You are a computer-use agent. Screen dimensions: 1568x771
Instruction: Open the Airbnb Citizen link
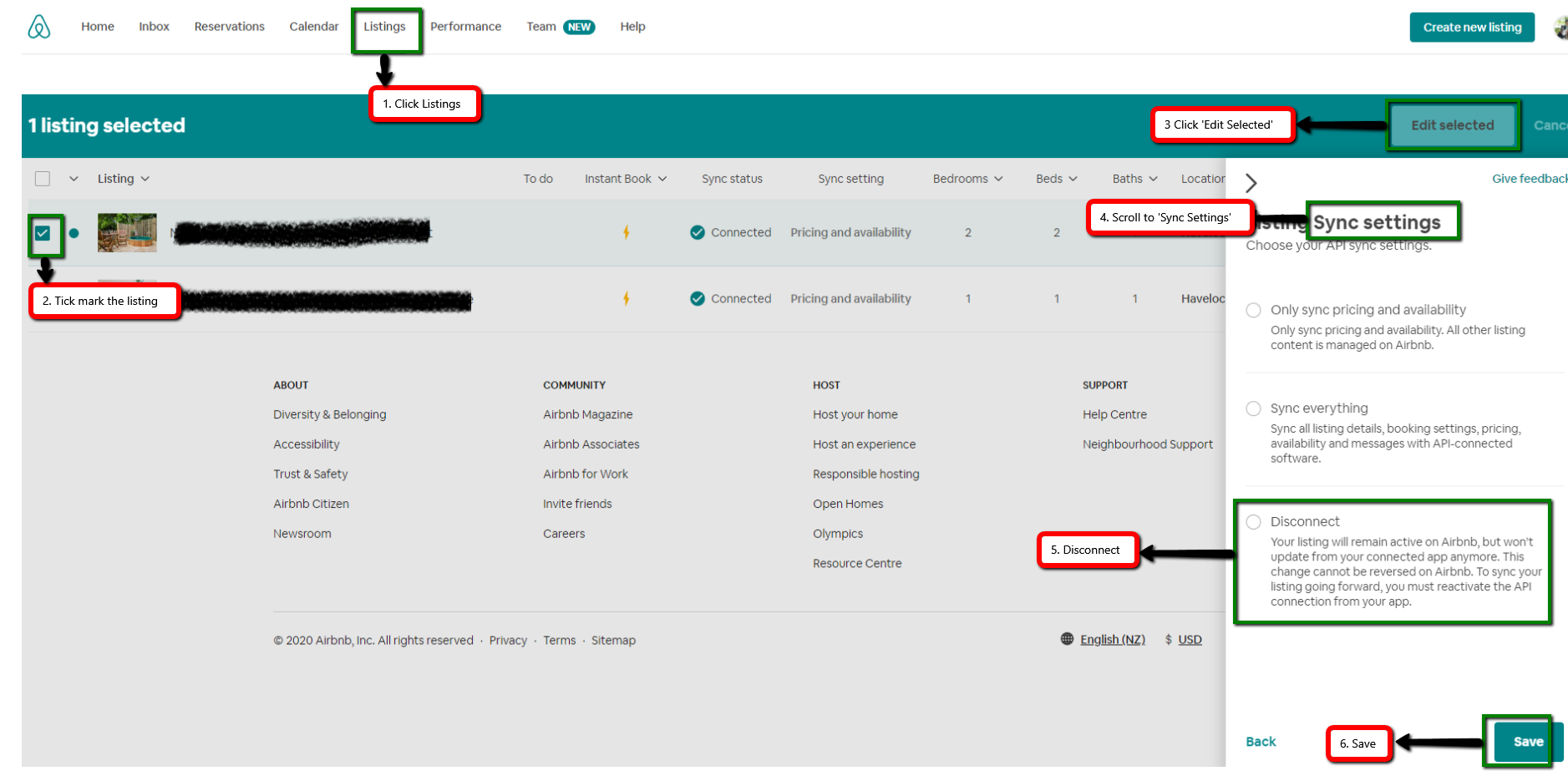312,504
